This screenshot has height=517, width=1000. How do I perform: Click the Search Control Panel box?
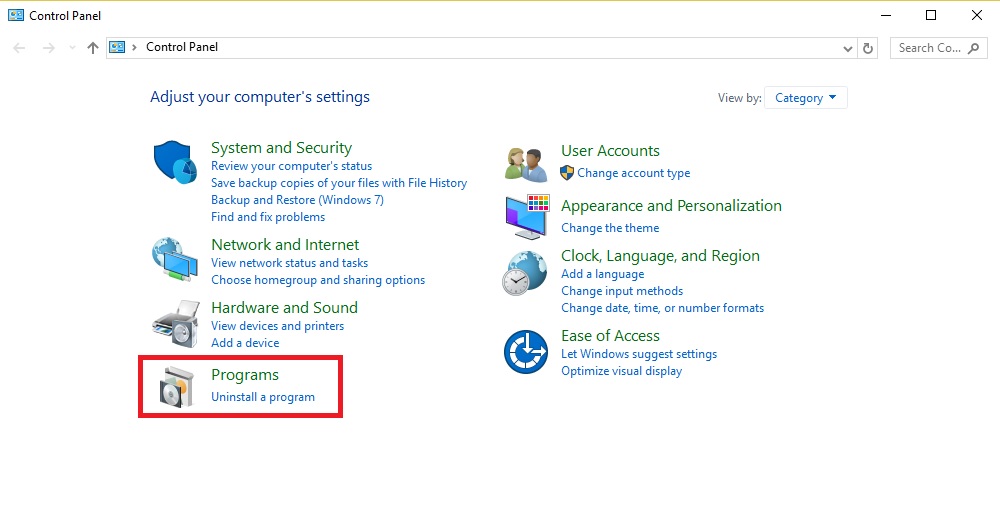(938, 48)
